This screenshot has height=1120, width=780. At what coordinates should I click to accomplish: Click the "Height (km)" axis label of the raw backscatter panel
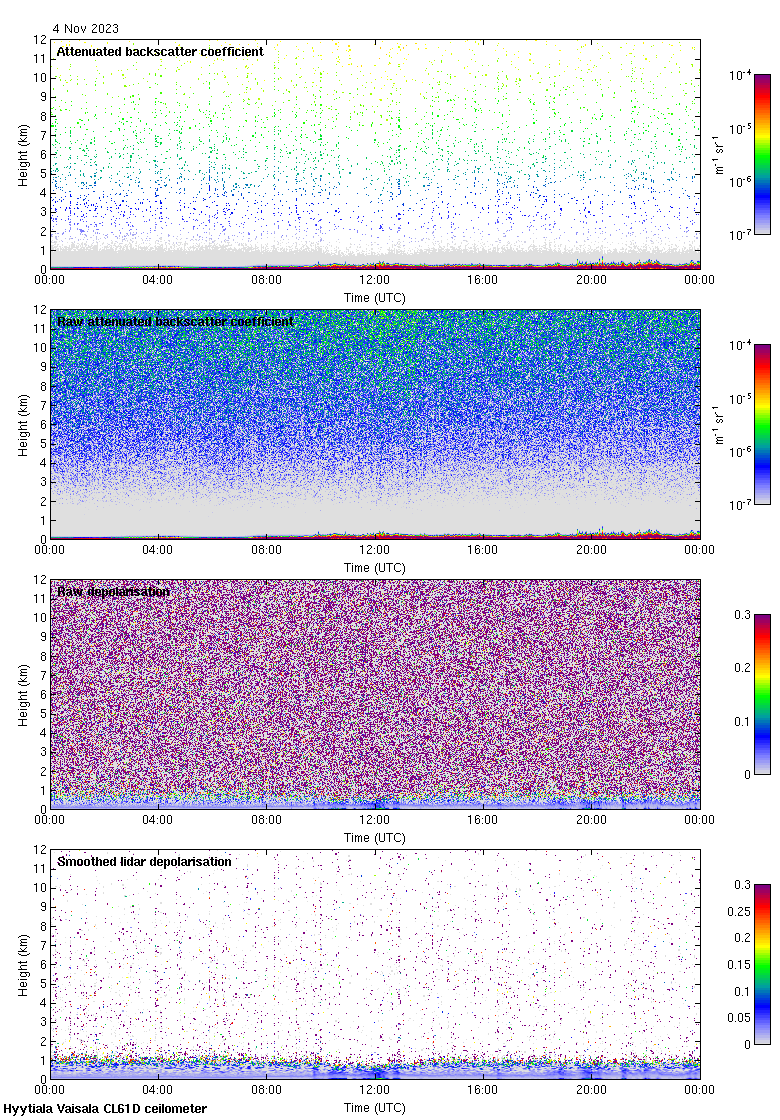[x=24, y=425]
